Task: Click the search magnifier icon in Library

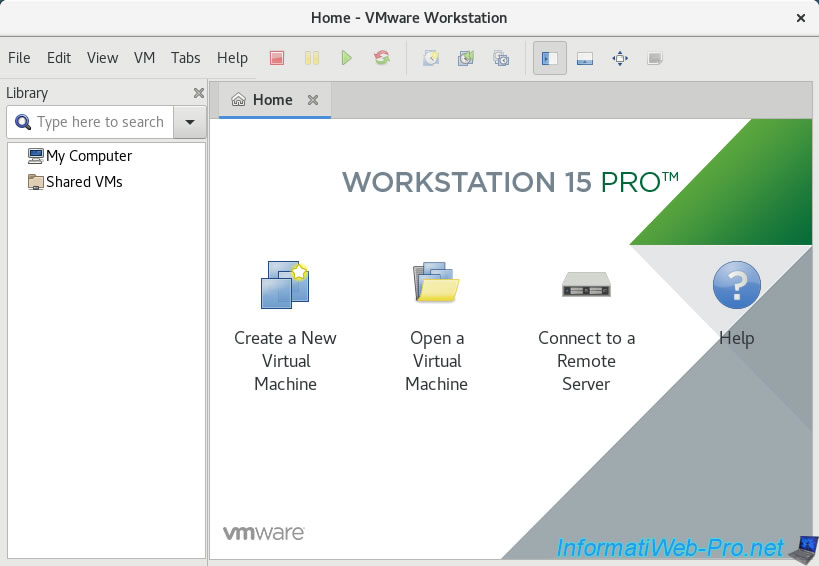Action: pos(22,122)
